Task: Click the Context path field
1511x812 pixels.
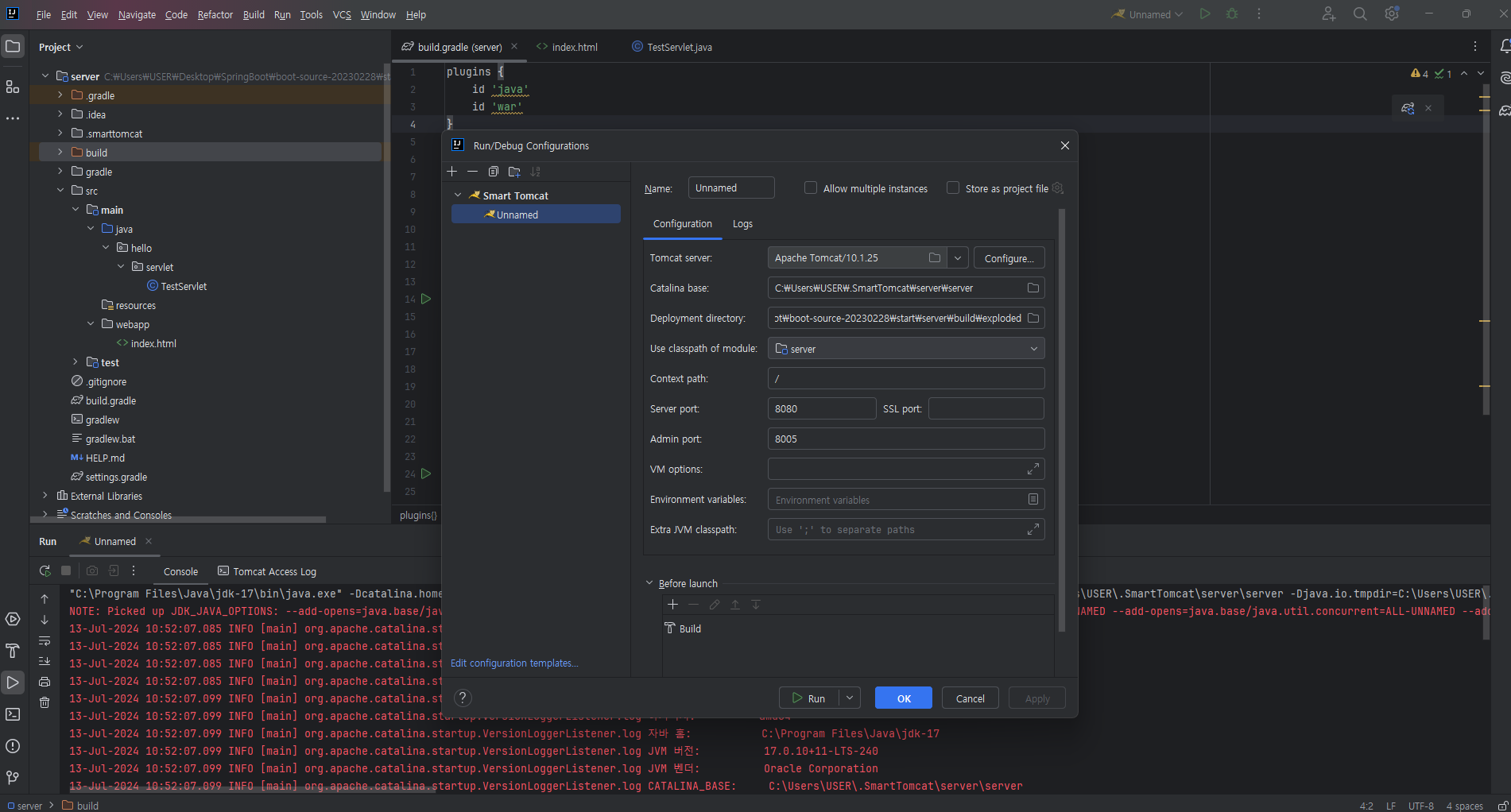Action: (x=906, y=378)
